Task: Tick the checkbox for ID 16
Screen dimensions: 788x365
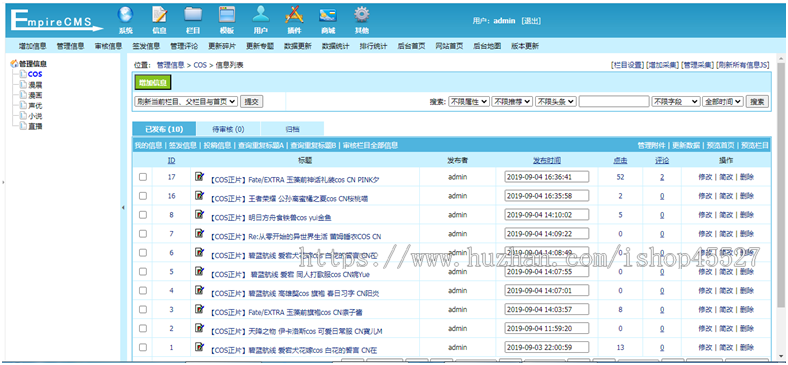Action: [143, 196]
